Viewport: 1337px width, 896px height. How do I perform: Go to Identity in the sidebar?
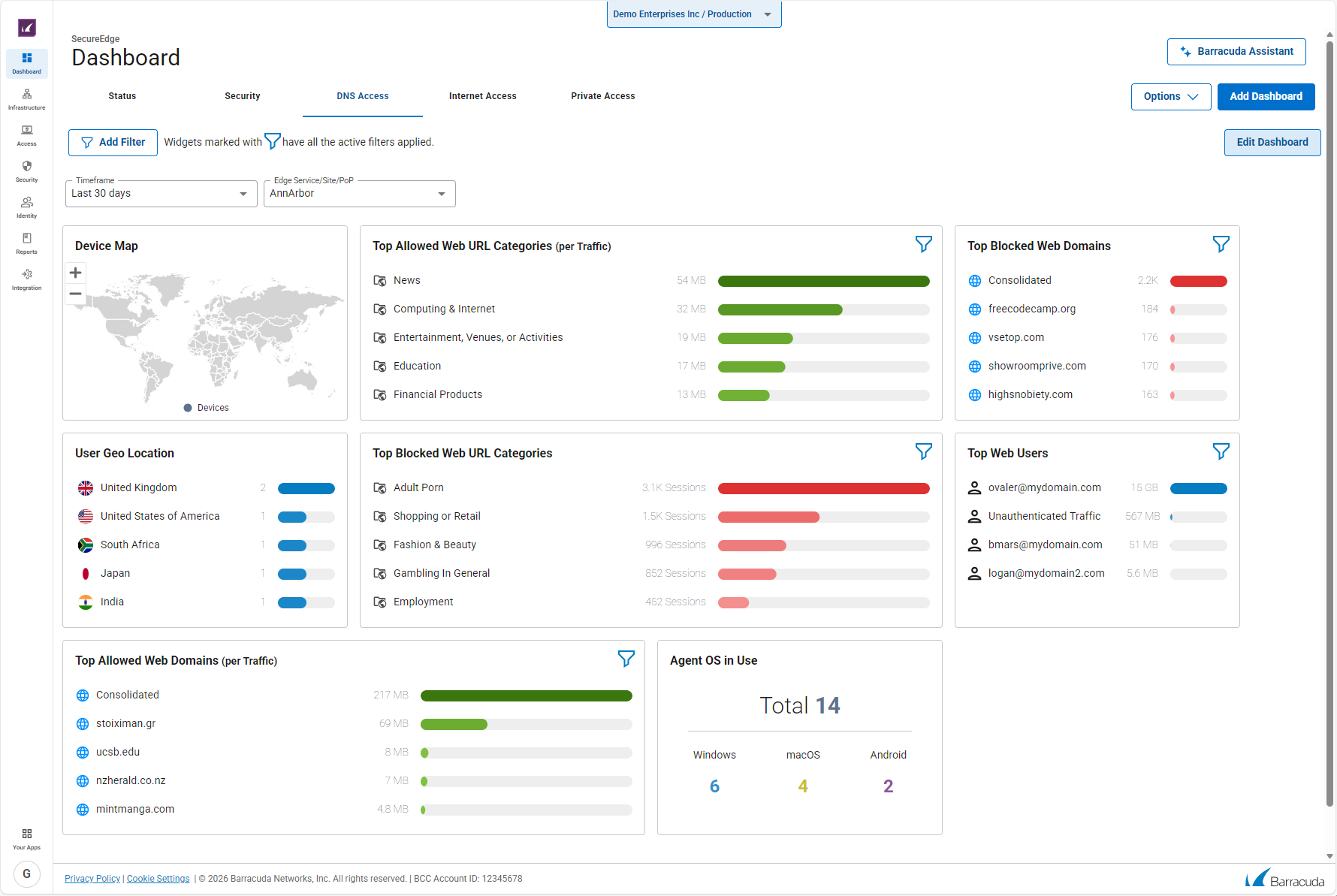pyautogui.click(x=26, y=207)
